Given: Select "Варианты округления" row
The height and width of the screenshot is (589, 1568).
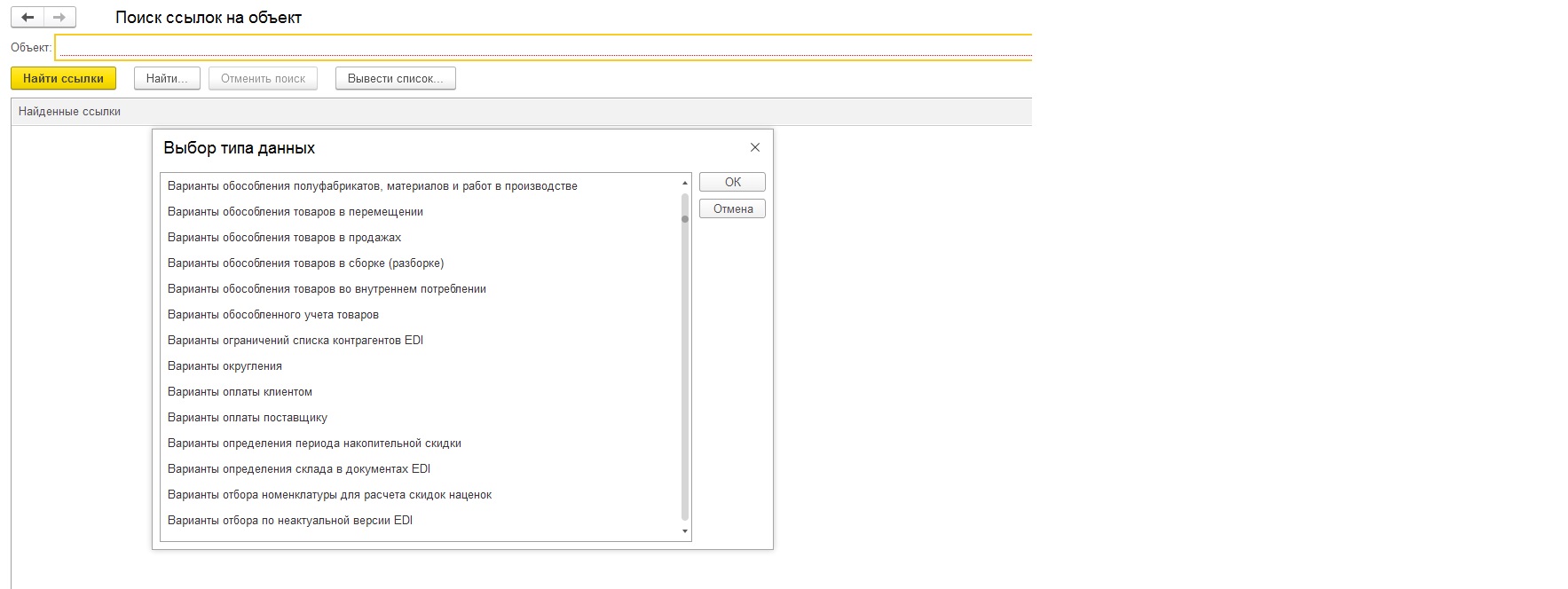Looking at the screenshot, I should [421, 365].
